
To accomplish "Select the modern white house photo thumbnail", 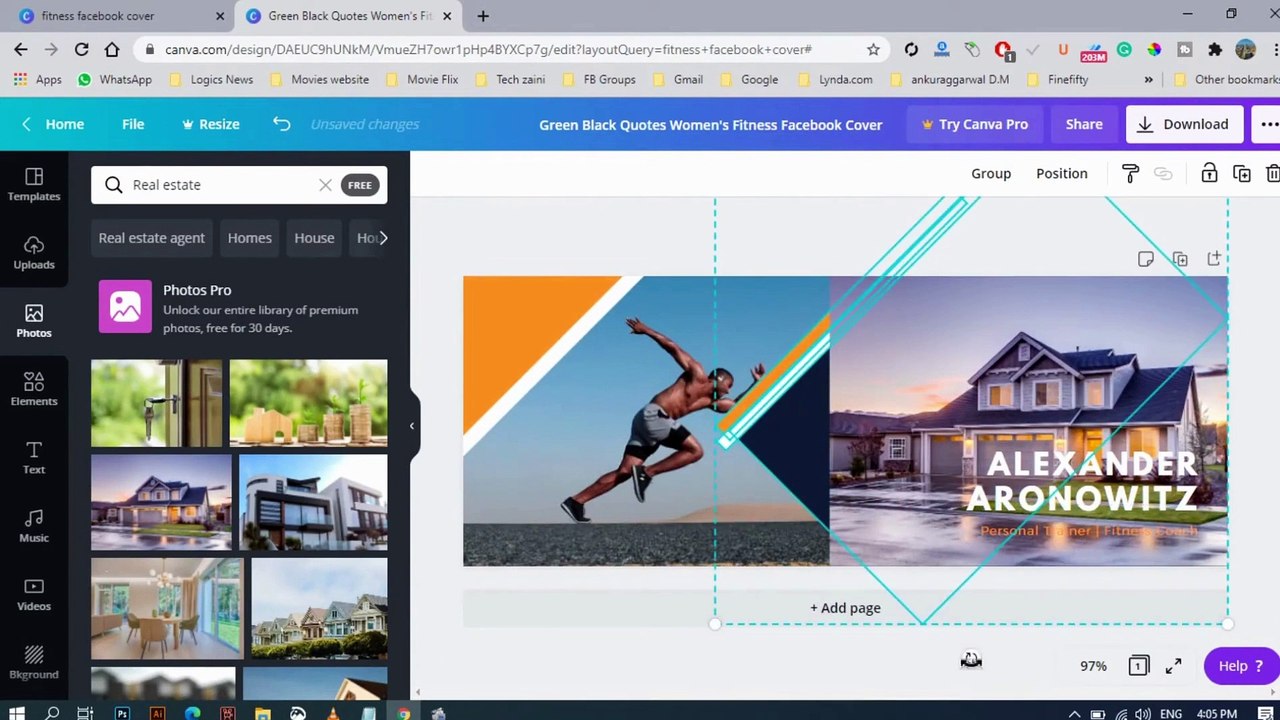I will tap(313, 503).
